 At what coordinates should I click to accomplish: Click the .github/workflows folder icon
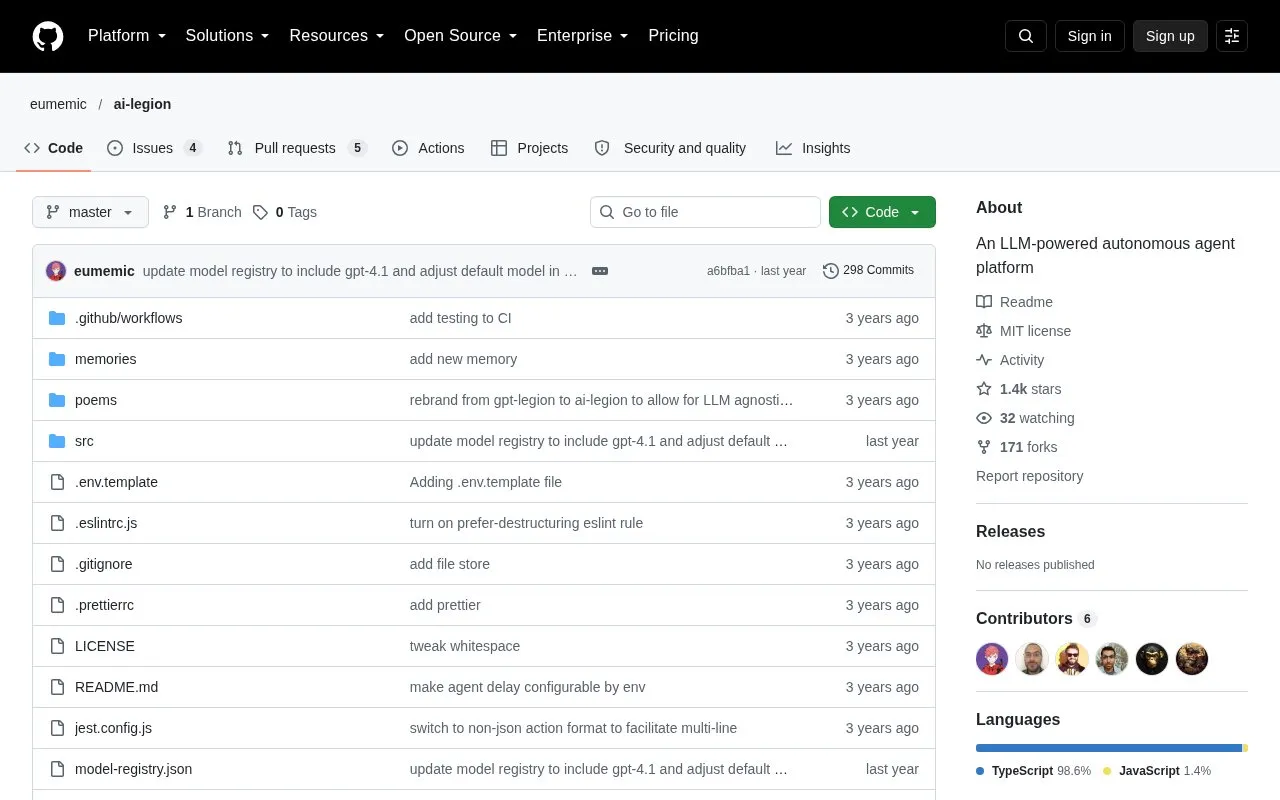tap(57, 318)
